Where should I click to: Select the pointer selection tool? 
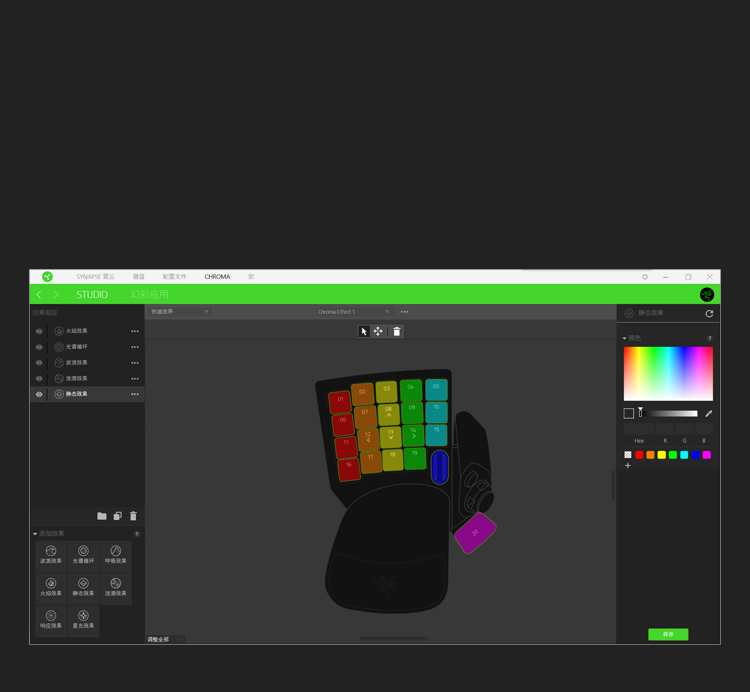[364, 331]
